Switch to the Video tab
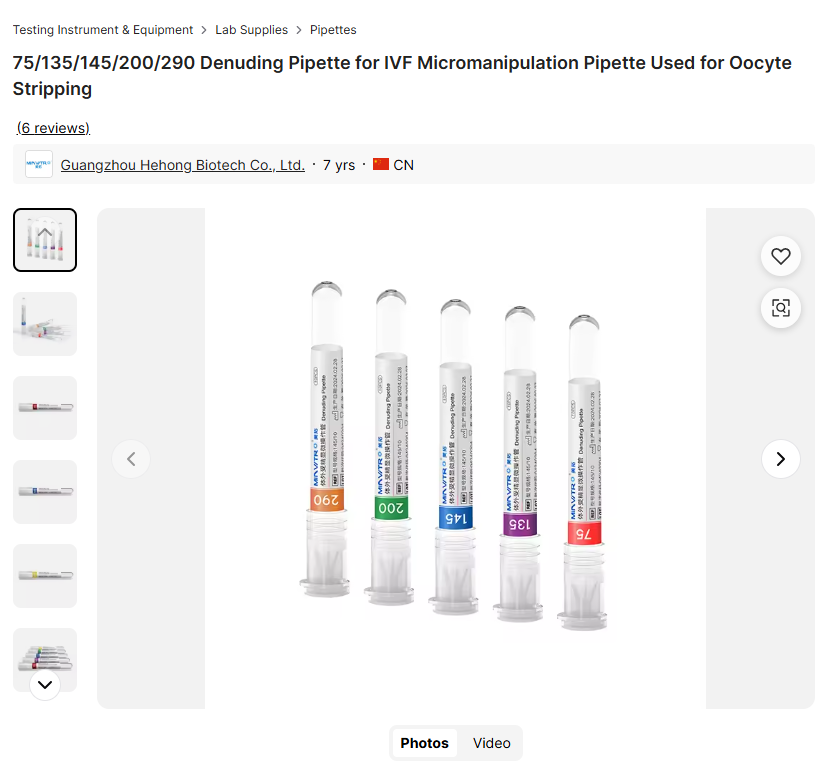Image resolution: width=817 pixels, height=764 pixels. click(x=491, y=743)
